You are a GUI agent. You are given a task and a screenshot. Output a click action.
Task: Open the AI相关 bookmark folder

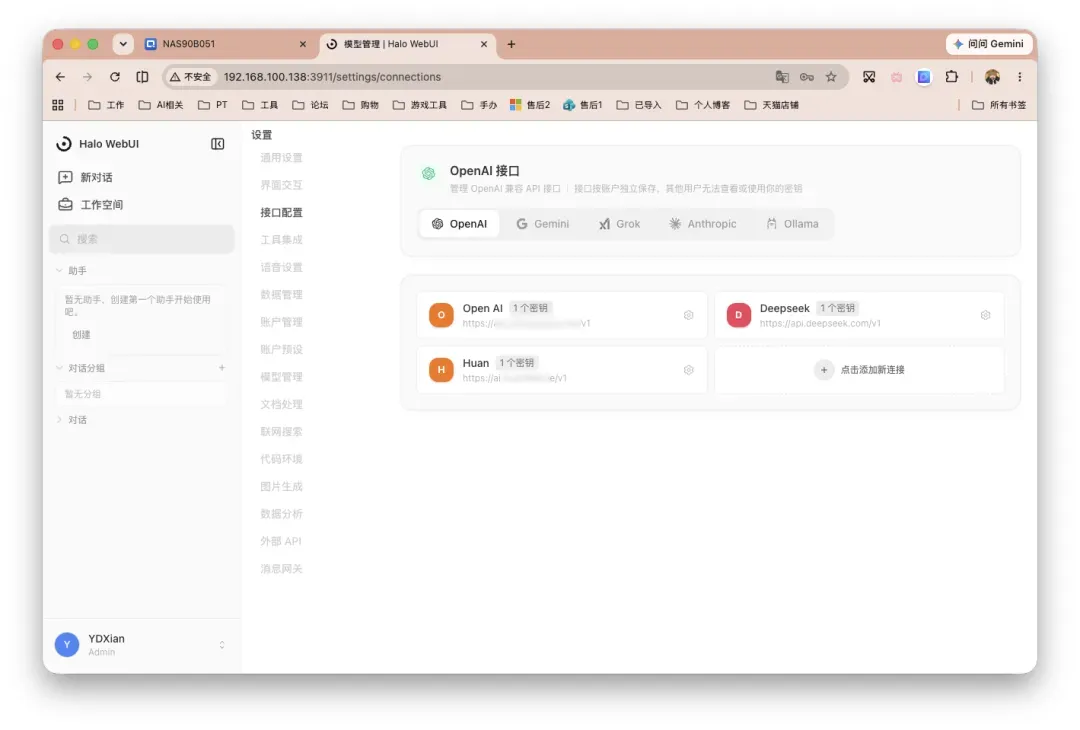point(160,105)
